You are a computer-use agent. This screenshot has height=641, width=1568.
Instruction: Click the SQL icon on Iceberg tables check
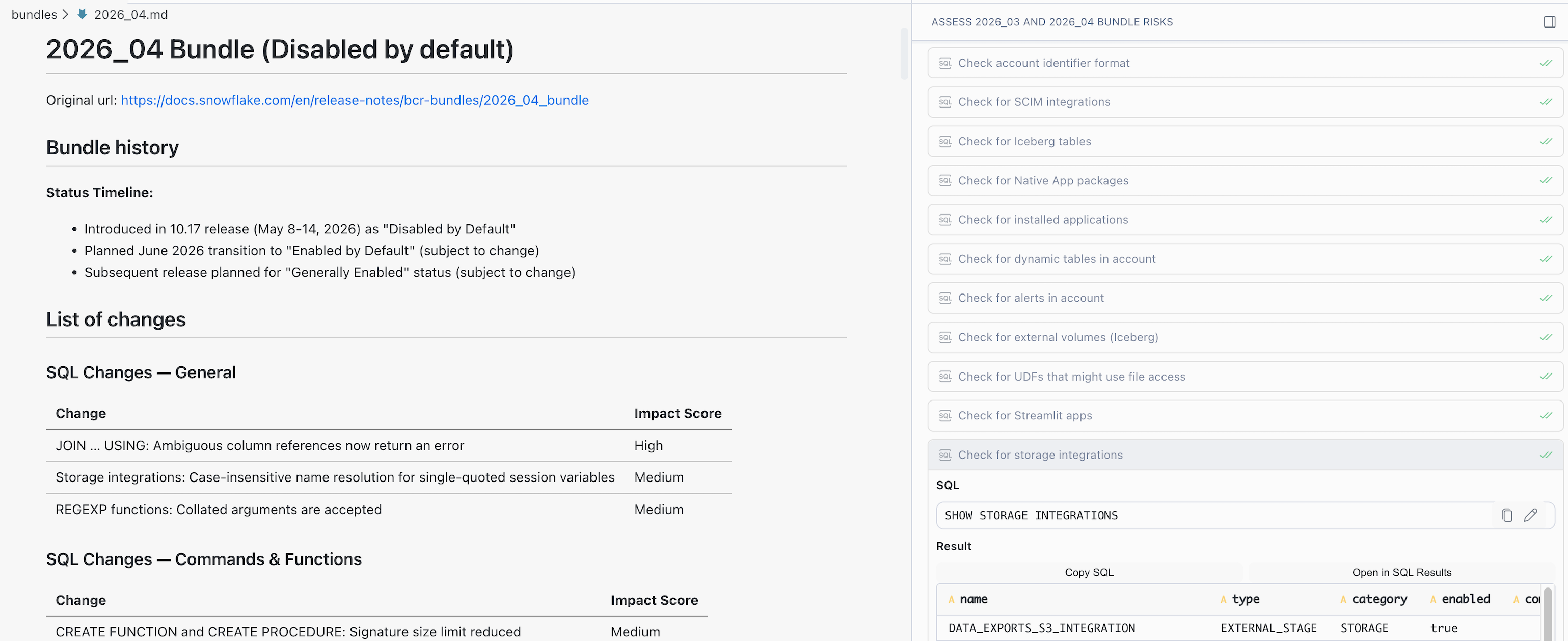coord(944,142)
